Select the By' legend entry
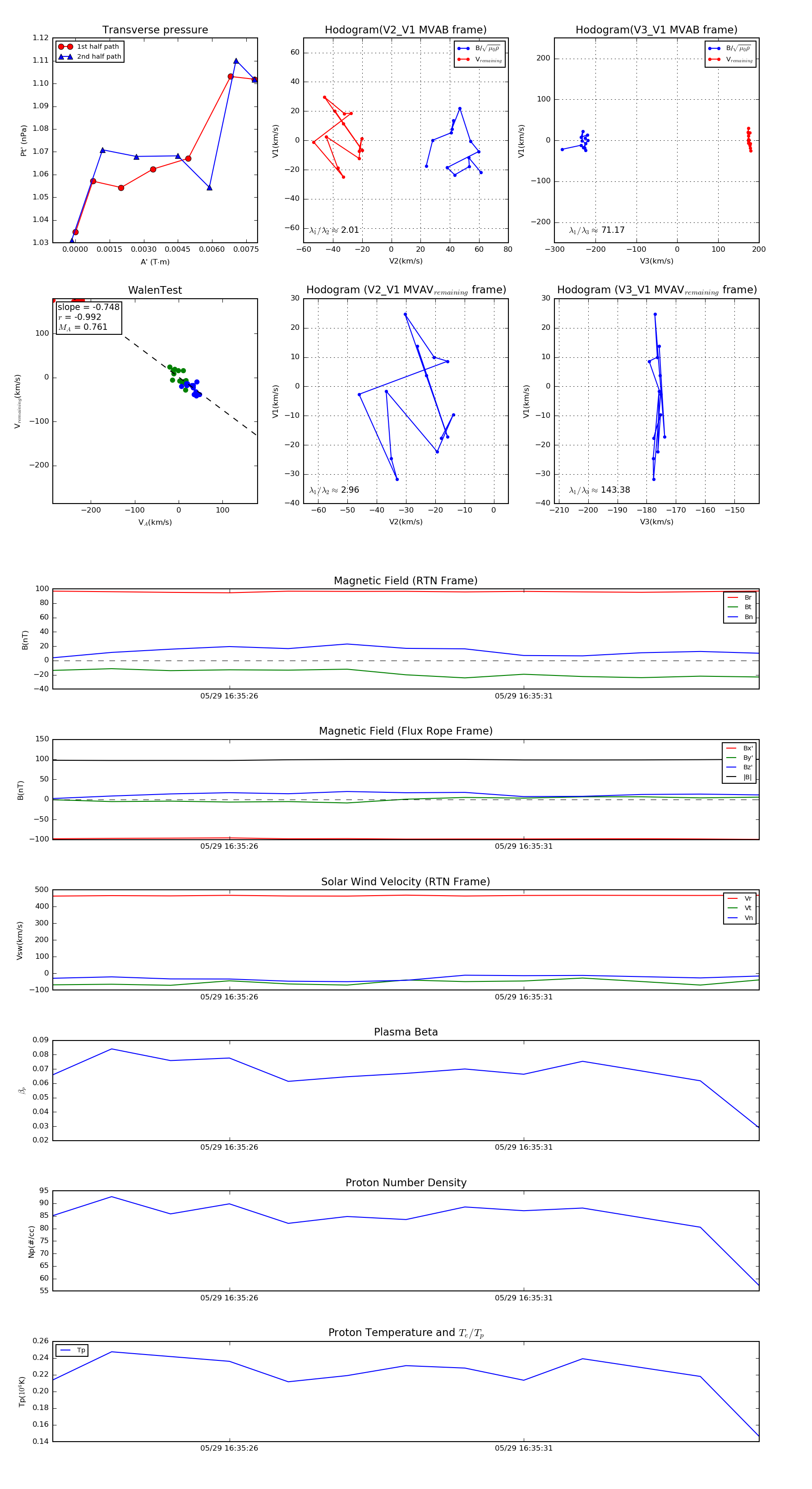Screen dimensions: 812x1489 (x=739, y=758)
